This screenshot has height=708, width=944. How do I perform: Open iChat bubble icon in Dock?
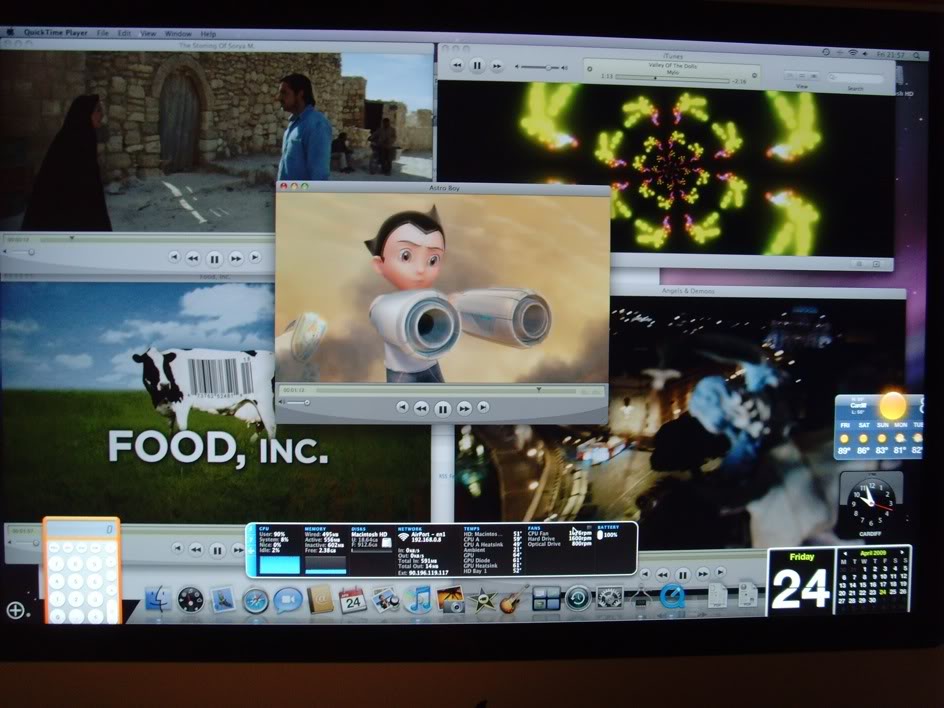pos(288,601)
